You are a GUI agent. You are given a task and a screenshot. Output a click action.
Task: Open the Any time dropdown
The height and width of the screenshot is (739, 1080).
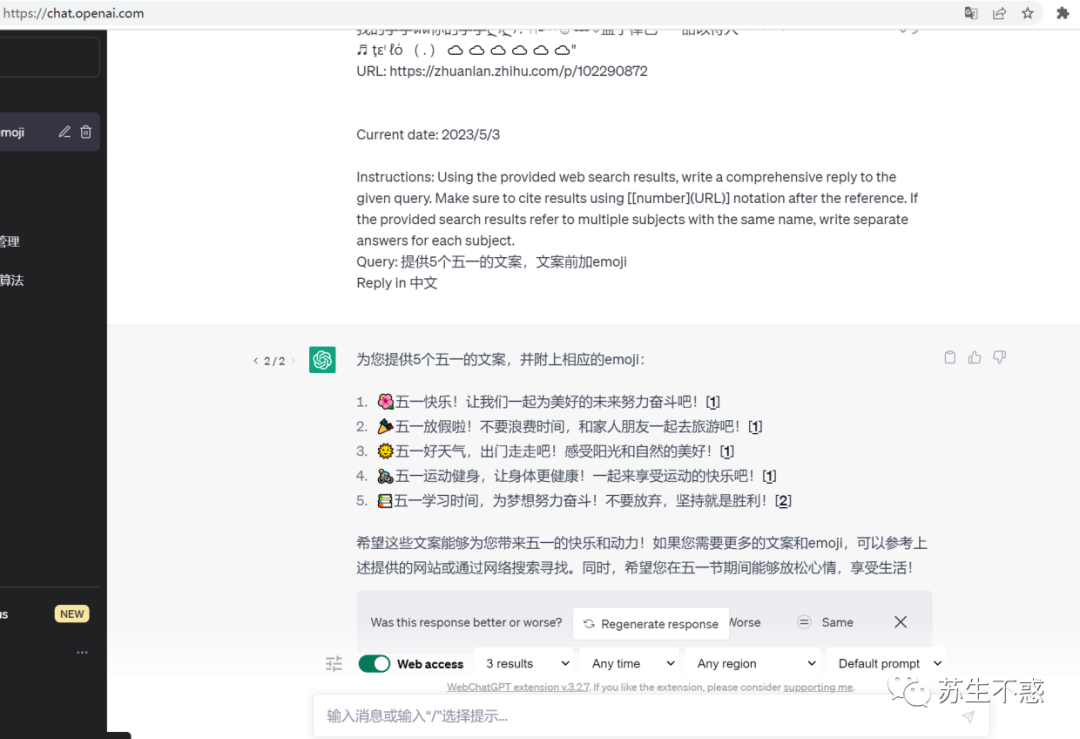pos(632,663)
